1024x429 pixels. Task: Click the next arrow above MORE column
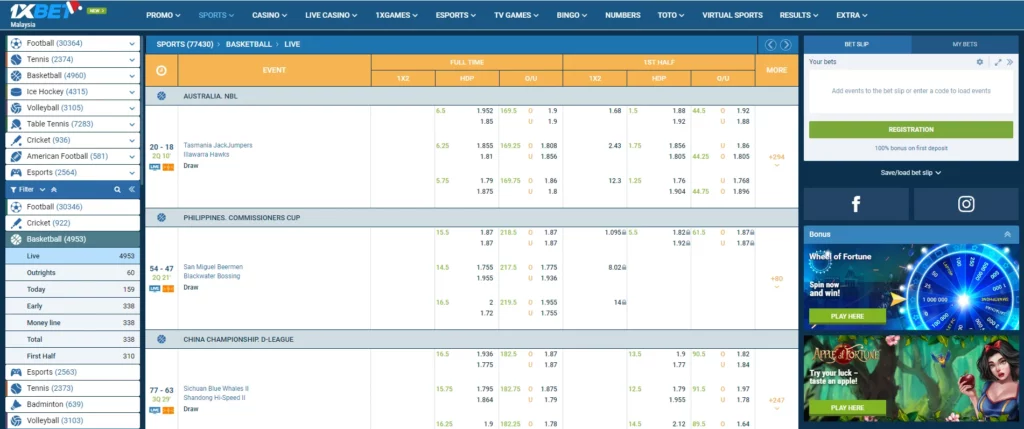(x=786, y=45)
